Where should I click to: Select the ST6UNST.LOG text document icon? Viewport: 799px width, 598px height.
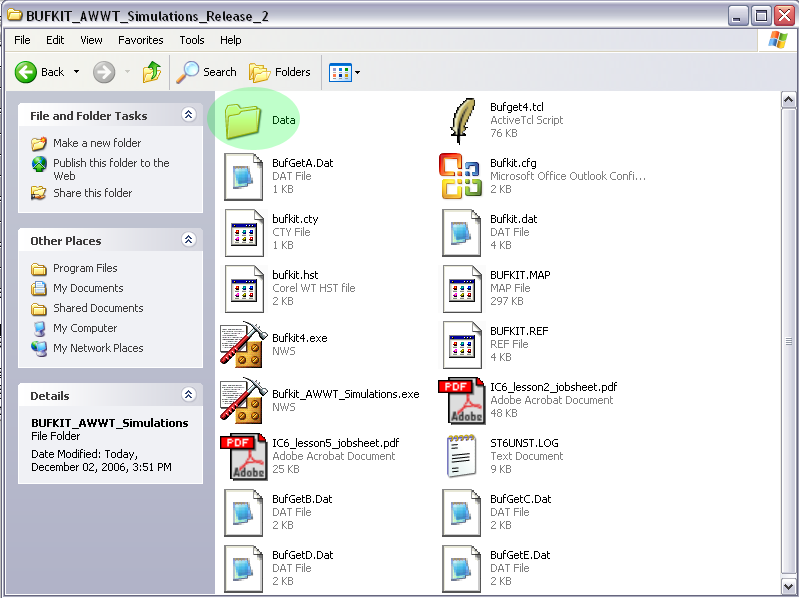coord(462,457)
